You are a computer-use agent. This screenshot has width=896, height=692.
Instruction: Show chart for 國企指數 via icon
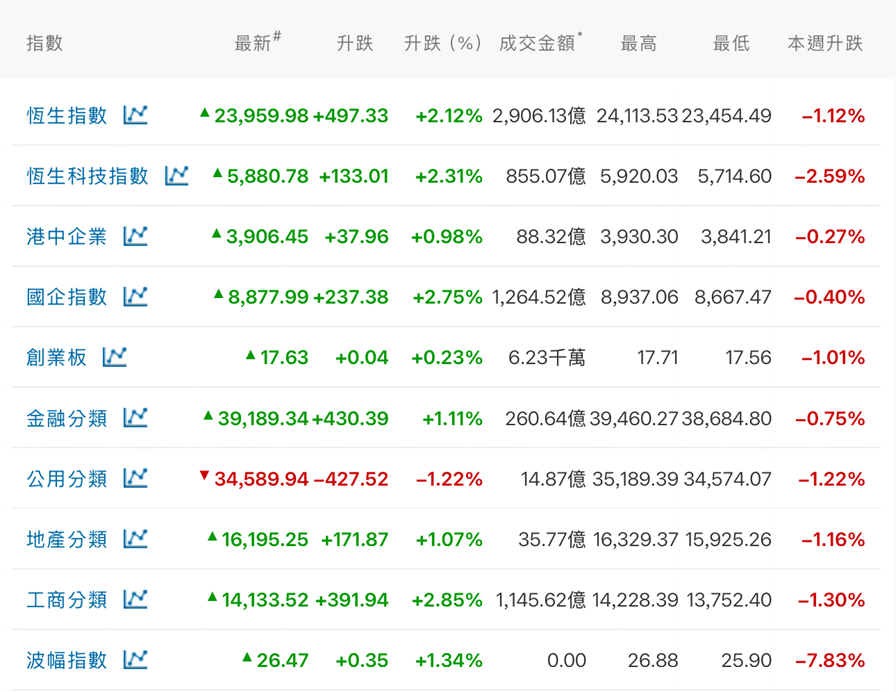tap(135, 296)
